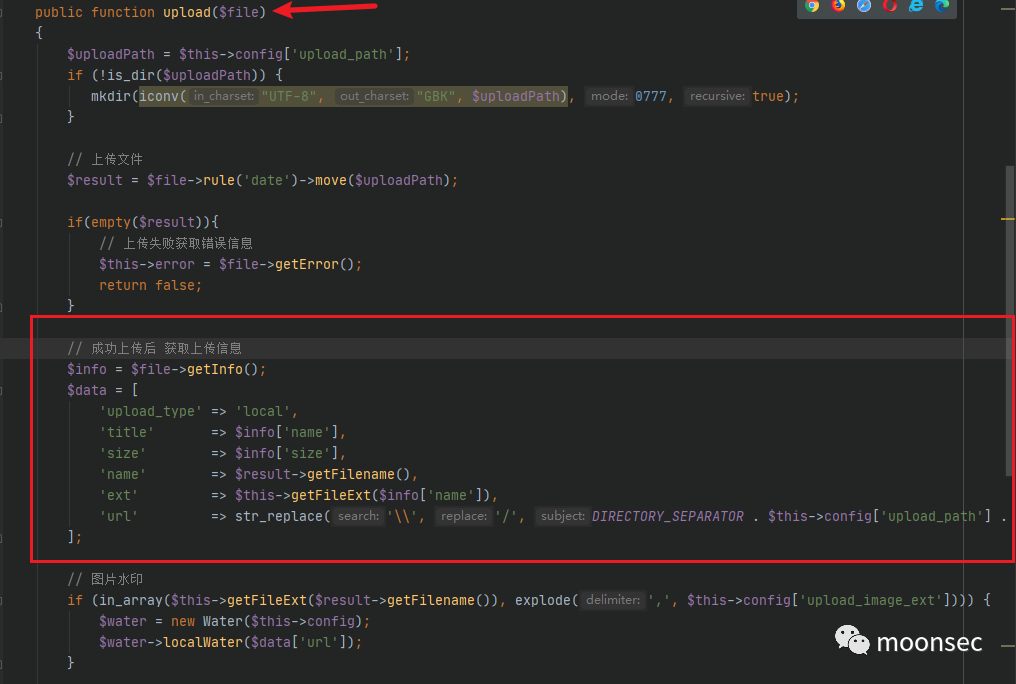Screen dimensions: 1016x684
Task: Click 'upload_path' string on $uploadPath assignment line
Action: pyautogui.click(x=343, y=54)
